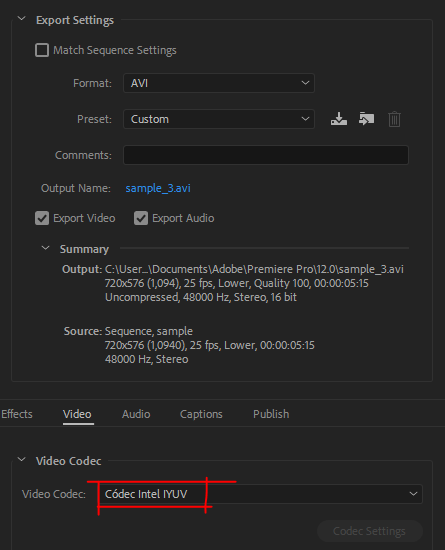The image size is (445, 550).
Task: Click into the Comments text field
Action: coord(266,155)
